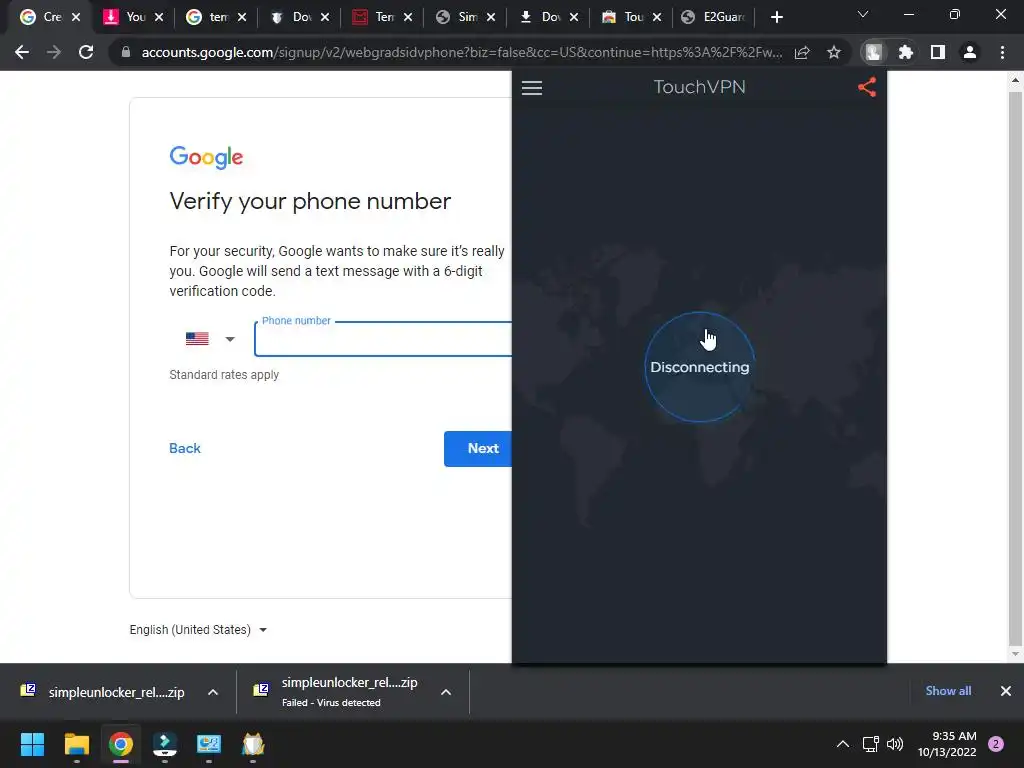Screen dimensions: 1024x768
Task: Switch to the E2Guard tab
Action: (713, 17)
